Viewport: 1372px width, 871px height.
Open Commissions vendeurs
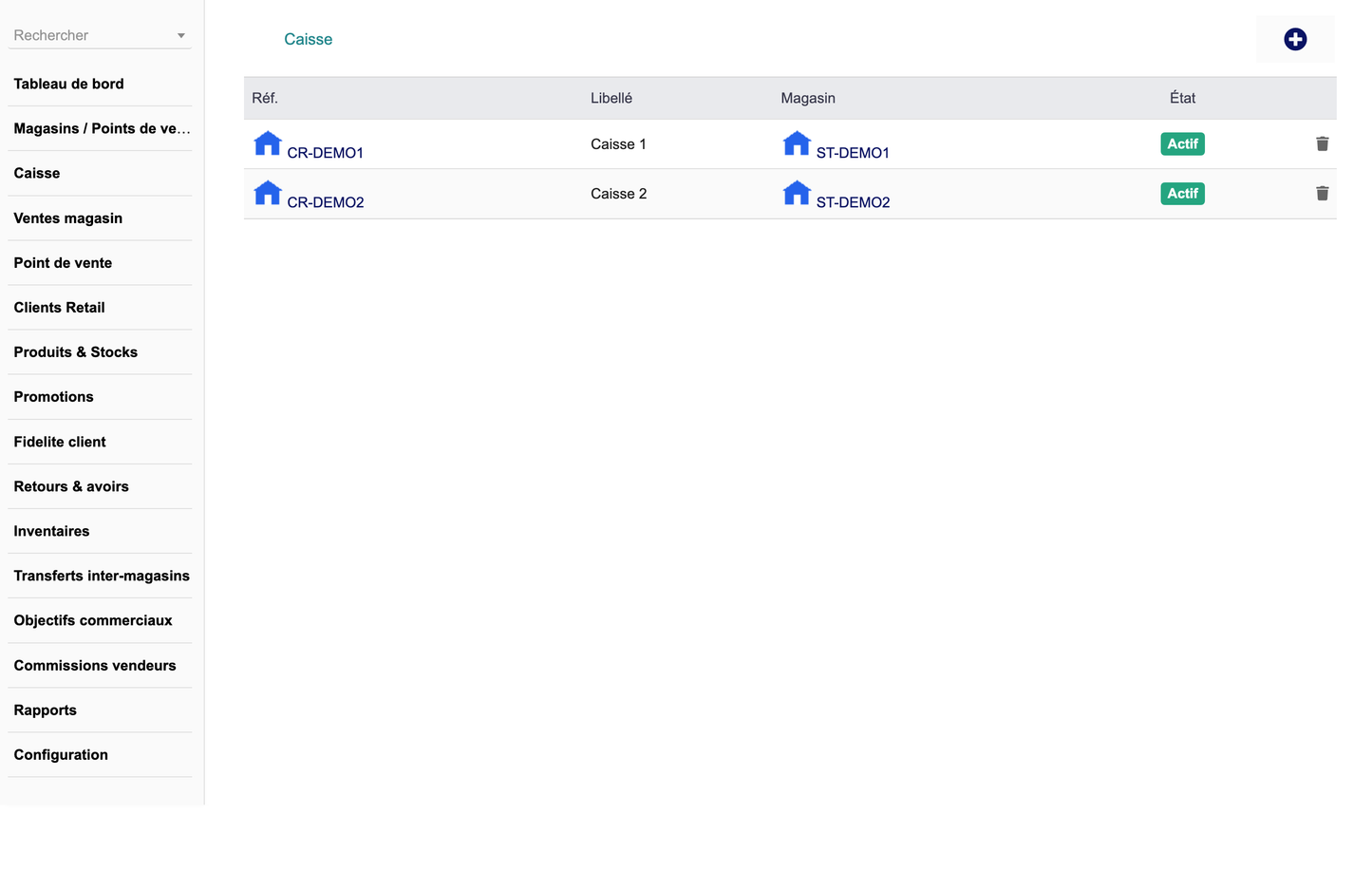tap(95, 665)
